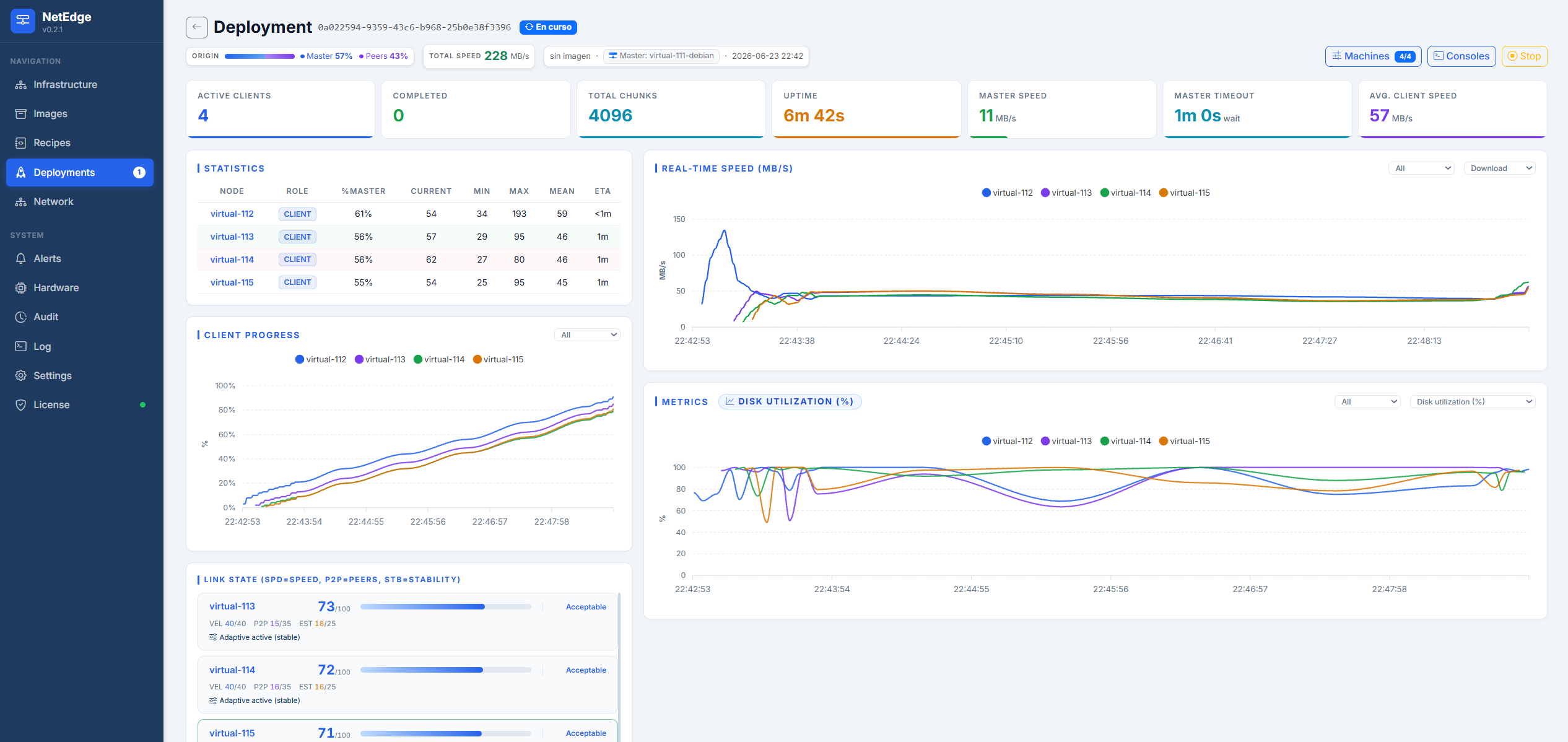Screen dimensions: 1568x742
Task: Open the Infrastructure sidebar icon
Action: pos(21,85)
